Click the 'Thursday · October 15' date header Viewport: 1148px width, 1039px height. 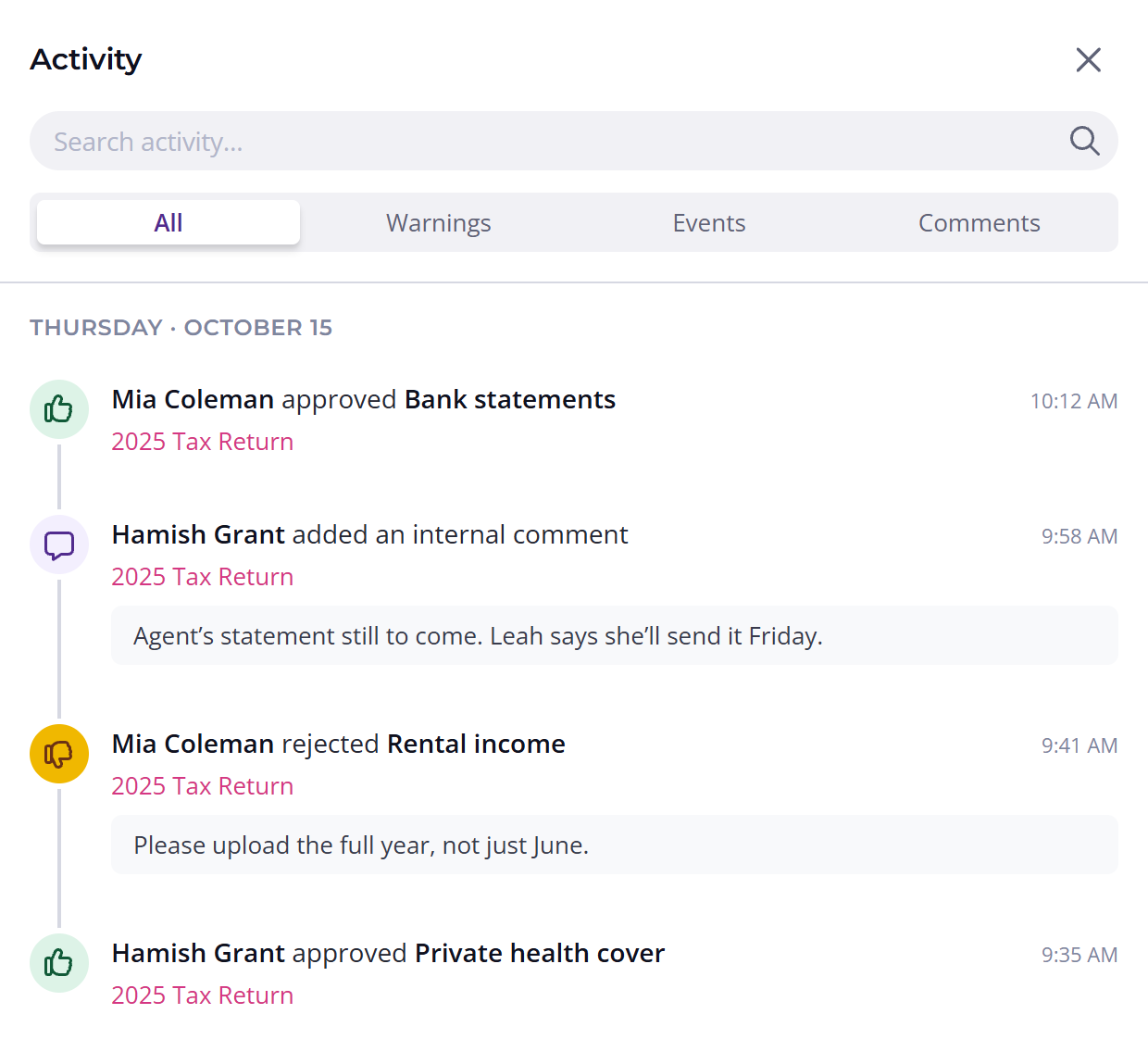click(x=181, y=327)
